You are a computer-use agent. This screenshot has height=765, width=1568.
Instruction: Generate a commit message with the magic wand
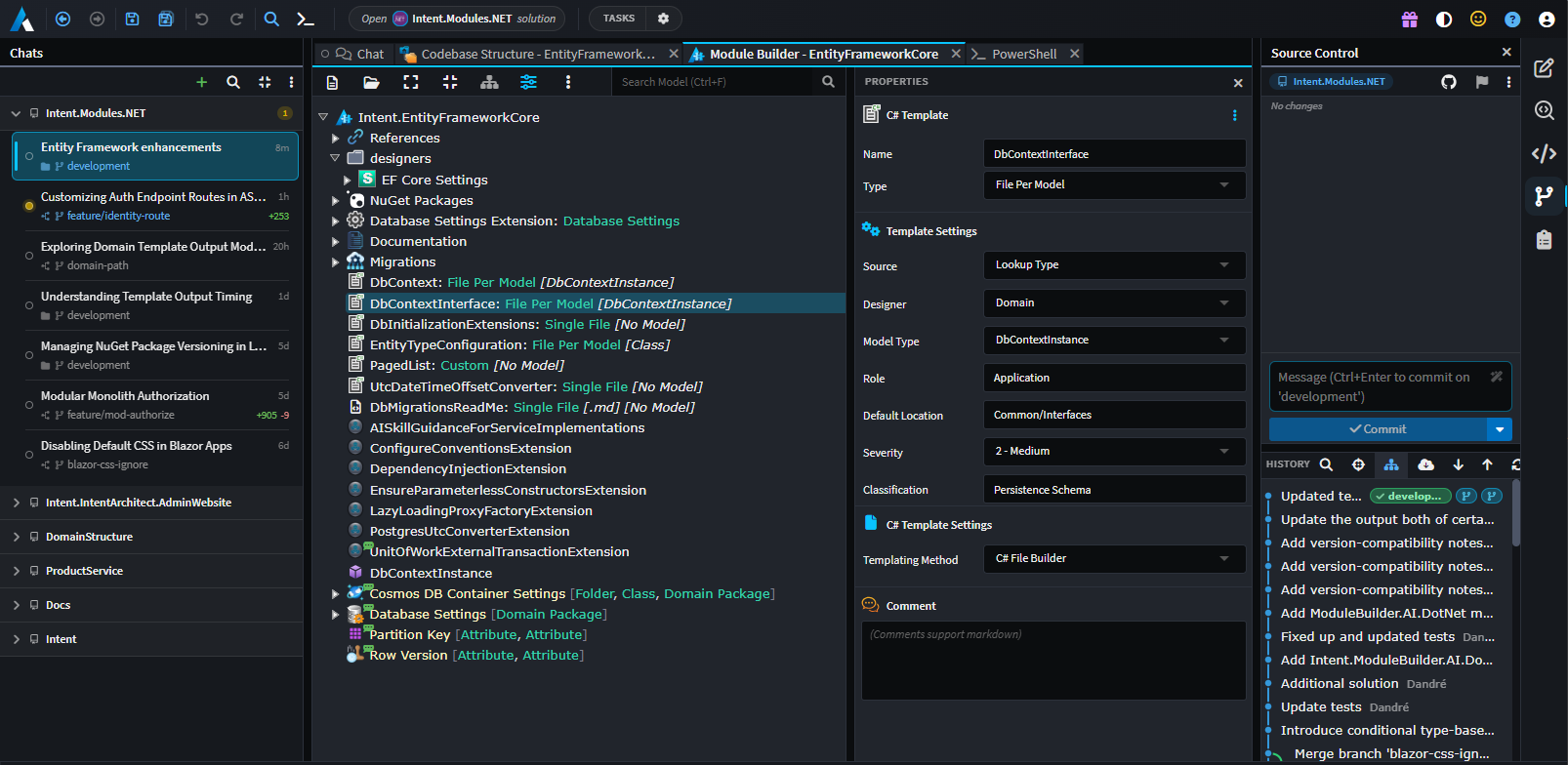[1497, 377]
